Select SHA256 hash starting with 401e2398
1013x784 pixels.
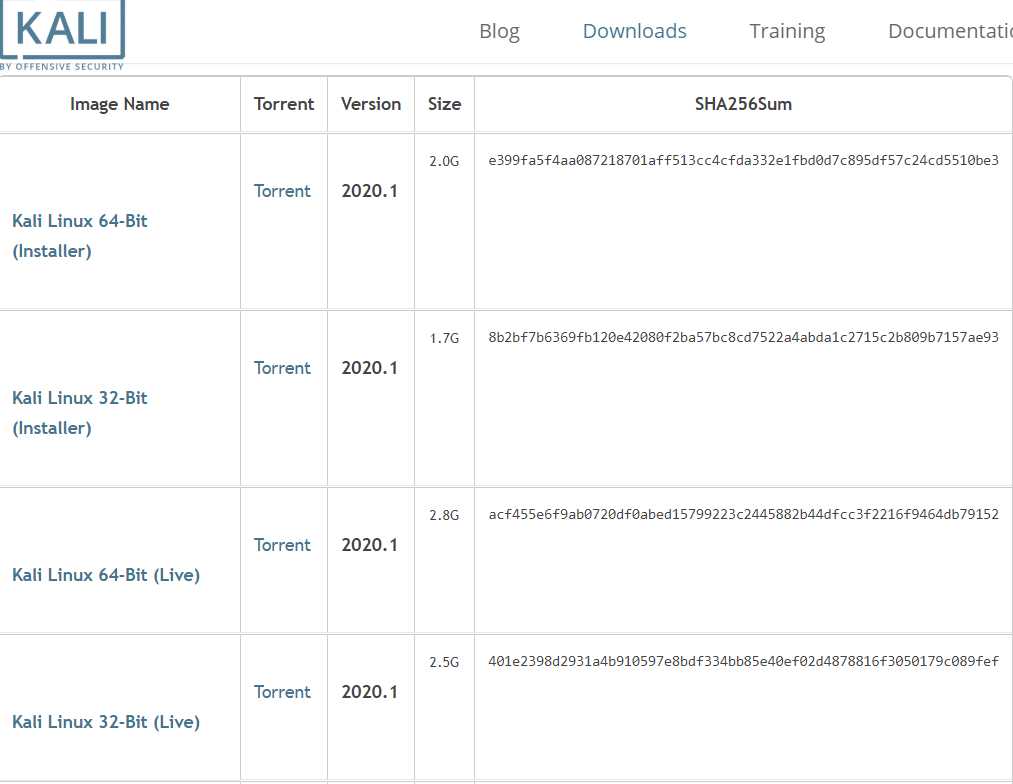click(744, 661)
